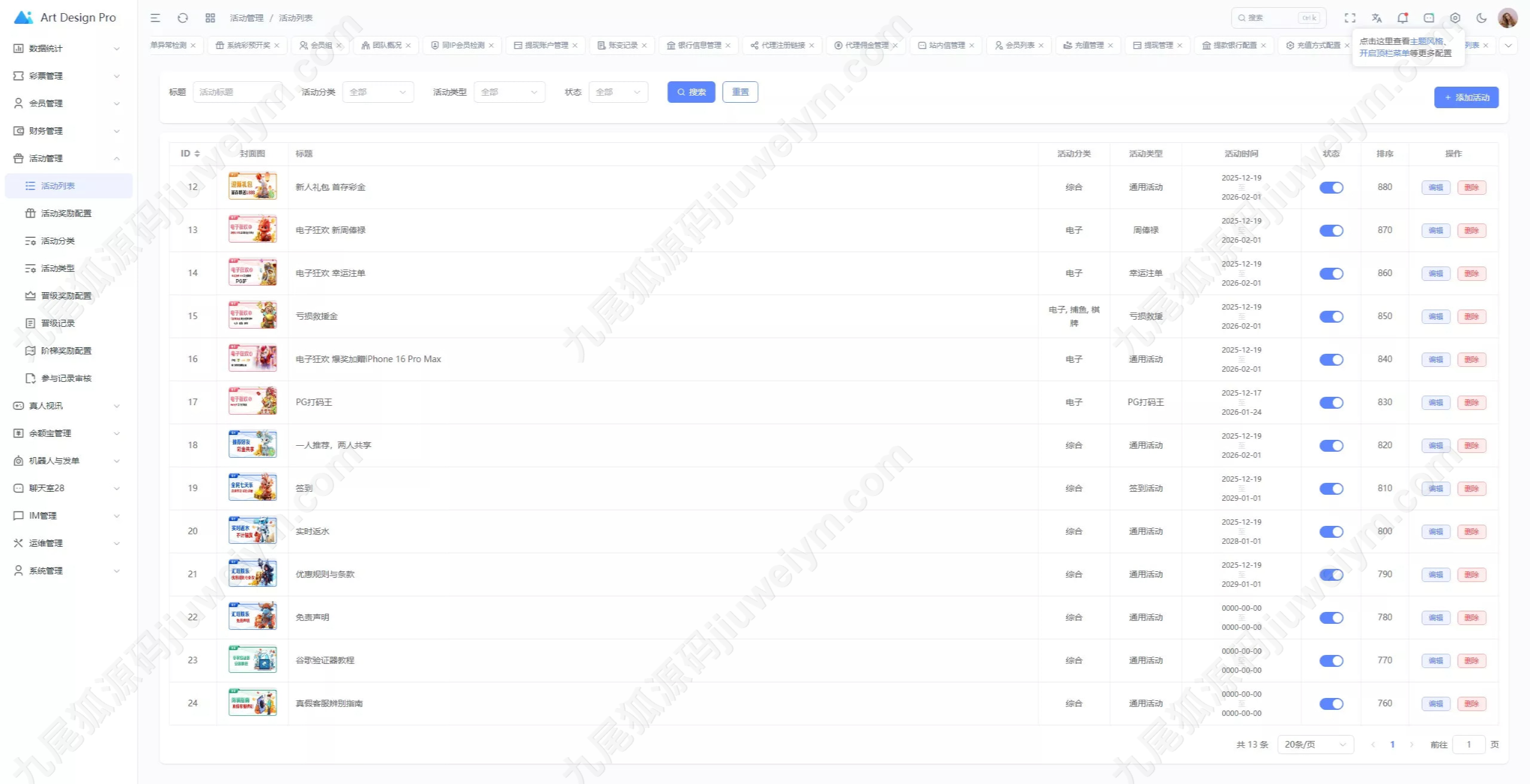1530x784 pixels.
Task: Open the notification bell icon
Action: pos(1403,18)
